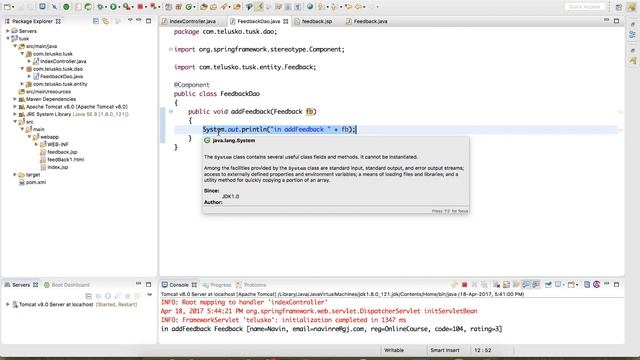Image resolution: width=640 pixels, height=360 pixels.
Task: Click the green relaunch icon in the top toolbar
Action: pos(88,7)
